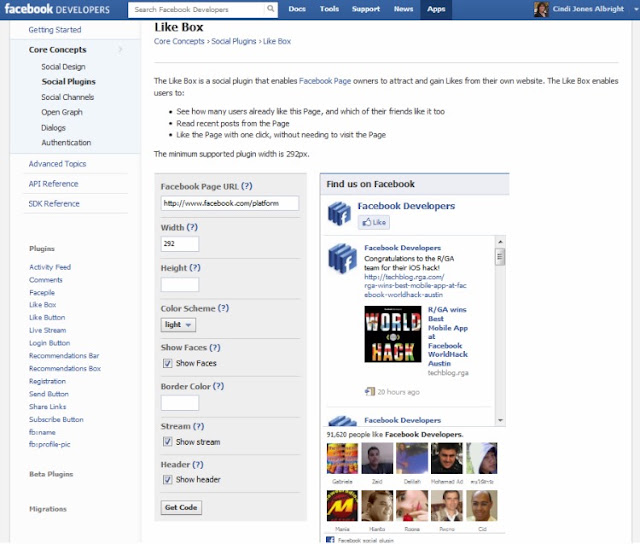This screenshot has height=544, width=640.
Task: Click Cid's face thumbnail
Action: point(482,506)
